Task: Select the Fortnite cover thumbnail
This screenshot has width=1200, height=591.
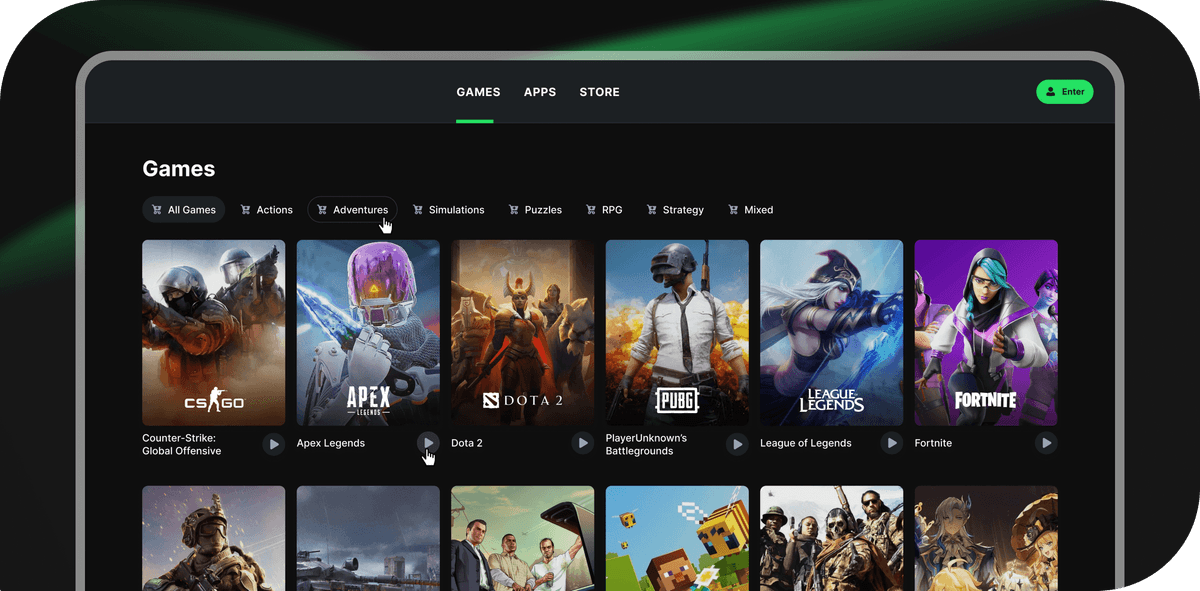Action: coord(986,333)
